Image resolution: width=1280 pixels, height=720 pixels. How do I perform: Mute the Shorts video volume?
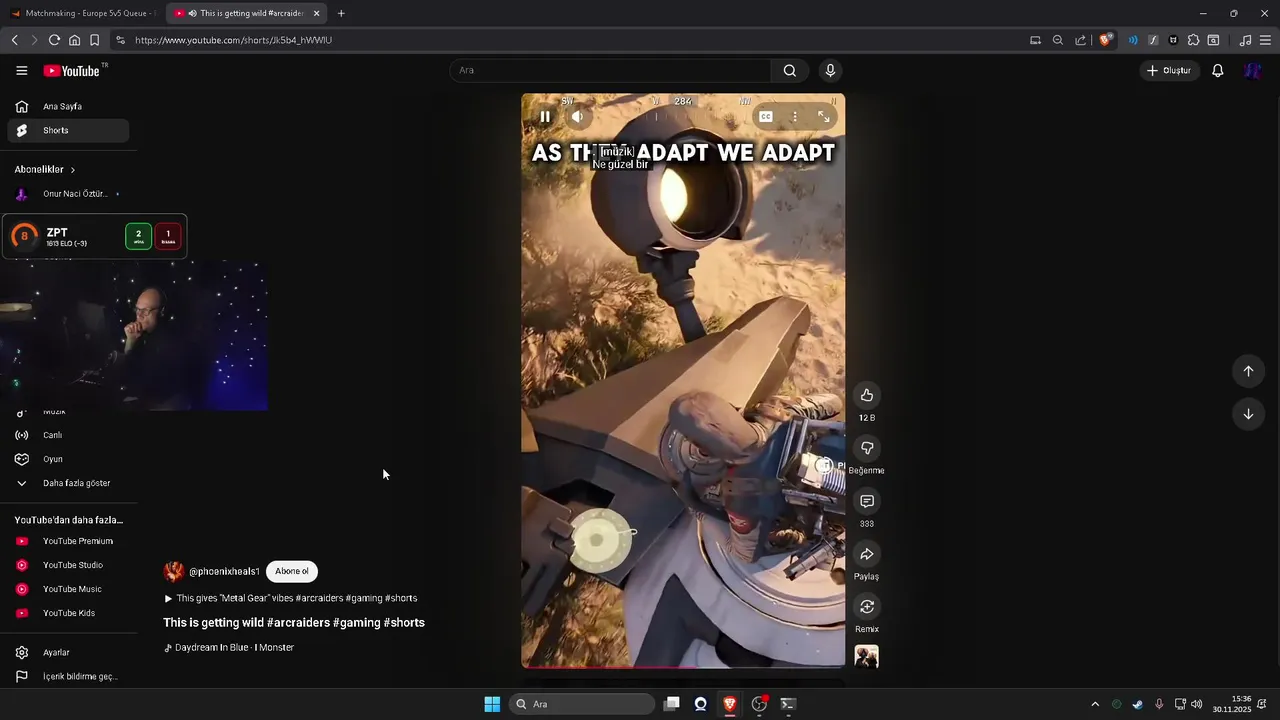tap(577, 117)
